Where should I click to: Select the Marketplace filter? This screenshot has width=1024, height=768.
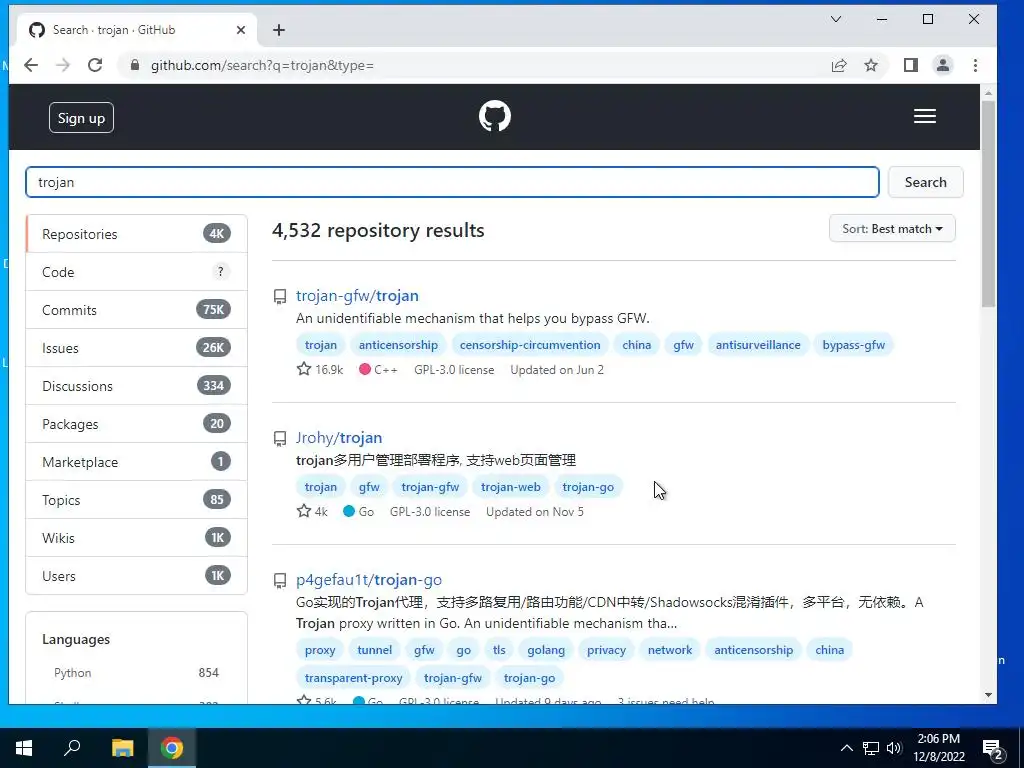[136, 462]
